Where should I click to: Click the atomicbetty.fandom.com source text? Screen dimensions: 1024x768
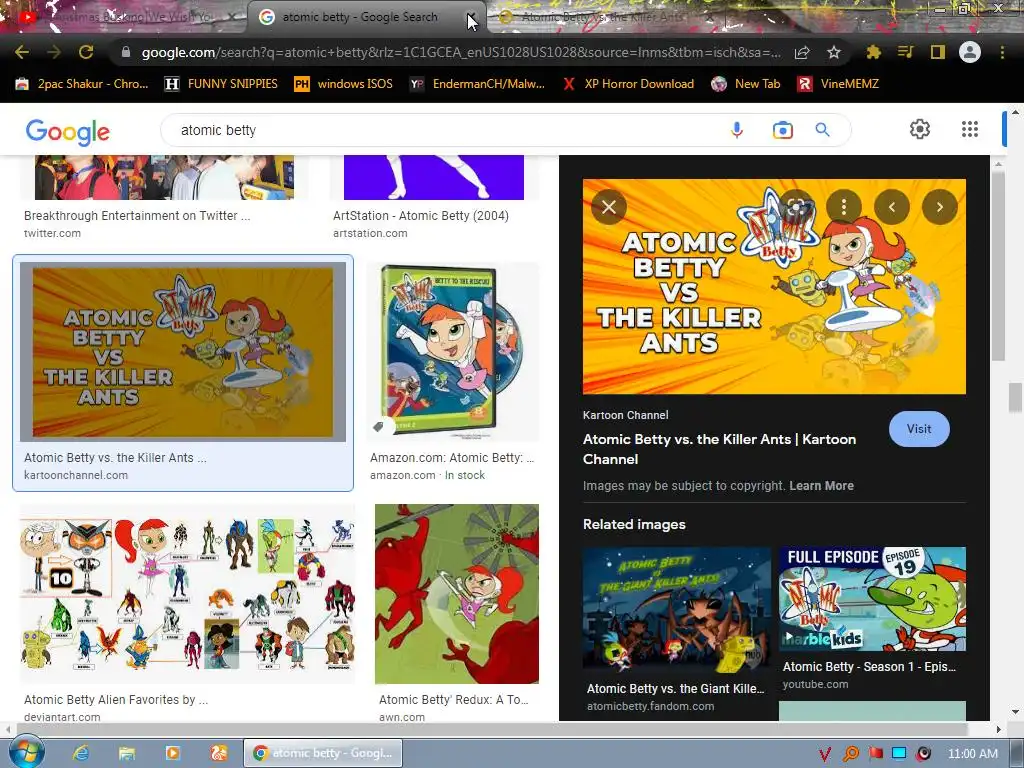coord(650,706)
